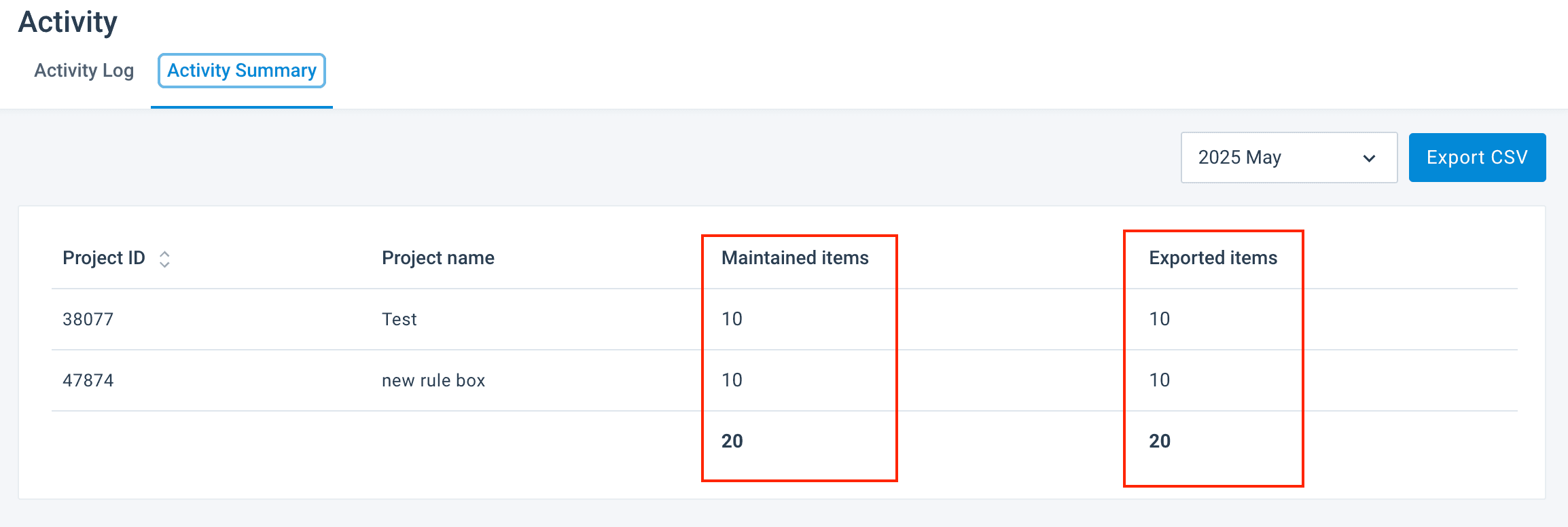Click the Project name column header
1568x527 pixels.
click(x=438, y=258)
